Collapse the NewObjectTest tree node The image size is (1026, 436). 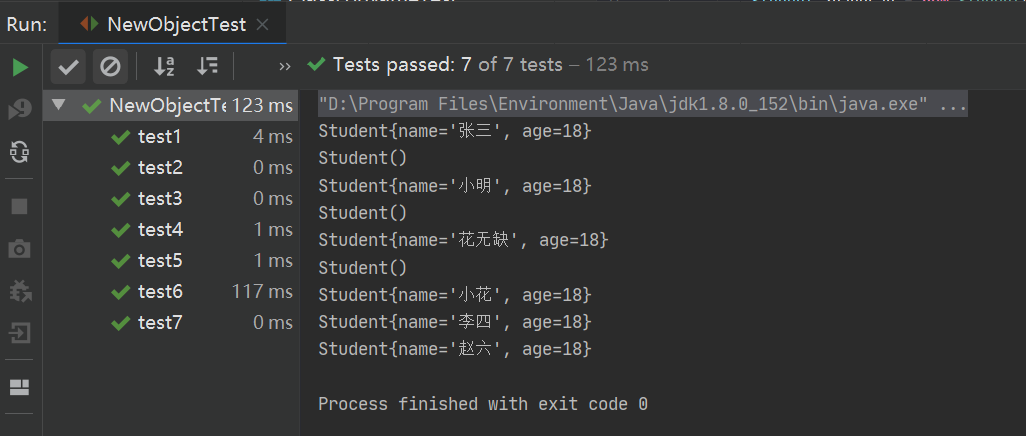[58, 105]
